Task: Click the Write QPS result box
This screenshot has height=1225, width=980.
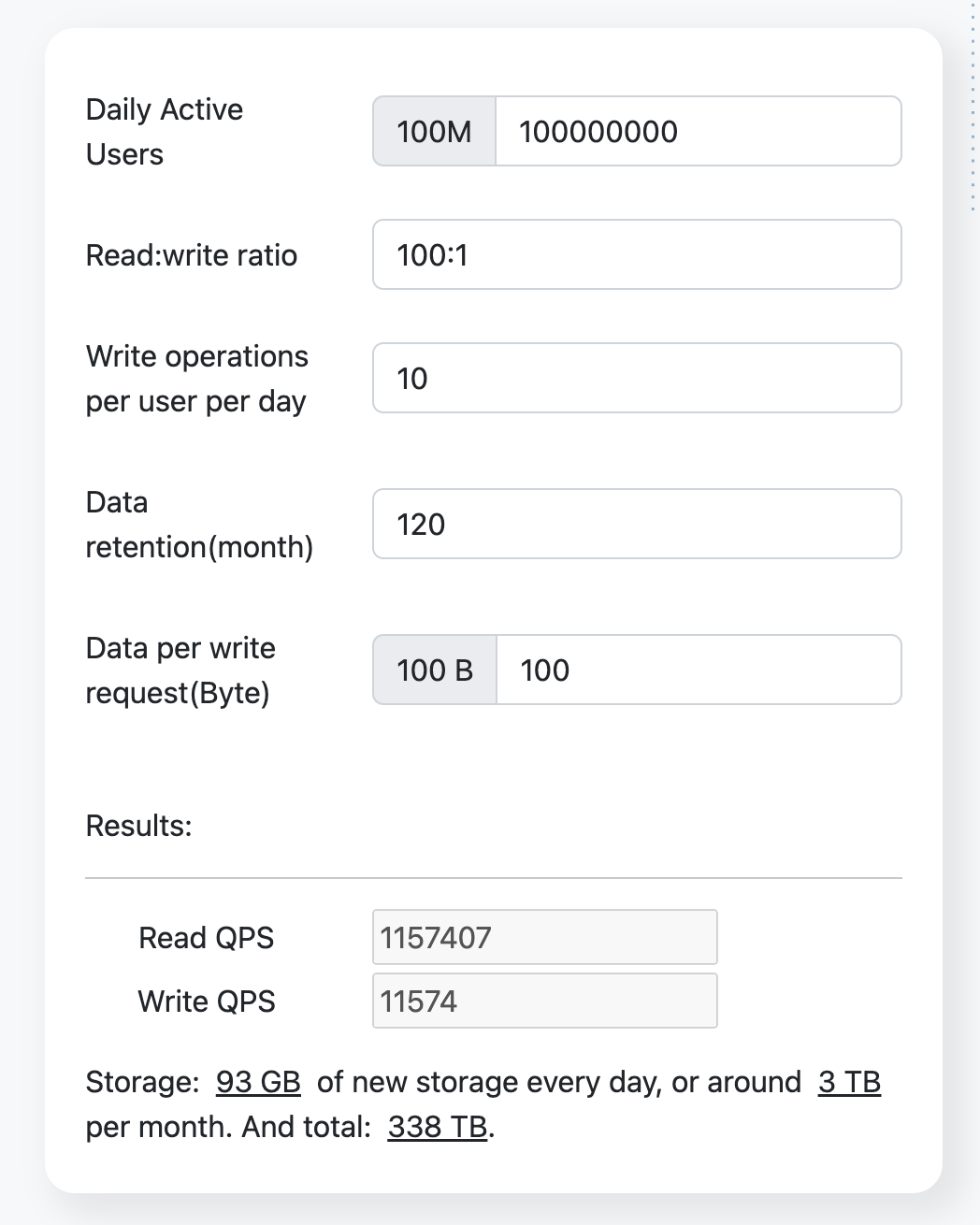Action: pos(545,1001)
